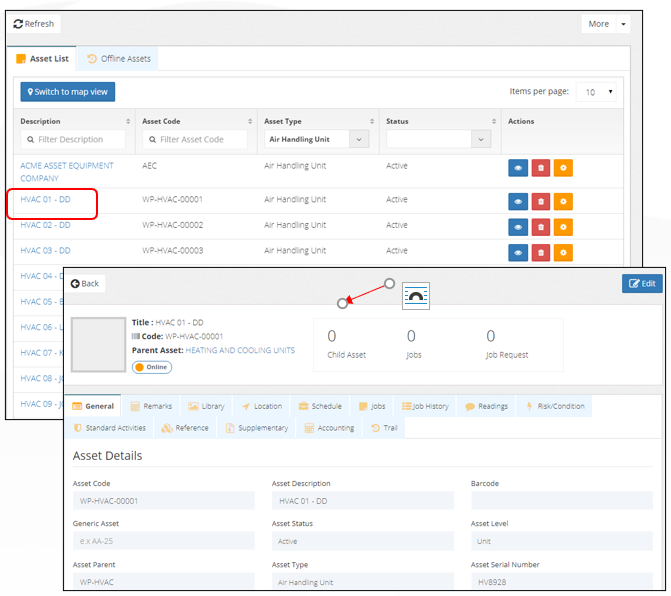Click the Generic Asset field
Screen dimensions: 671x596
tap(163, 541)
